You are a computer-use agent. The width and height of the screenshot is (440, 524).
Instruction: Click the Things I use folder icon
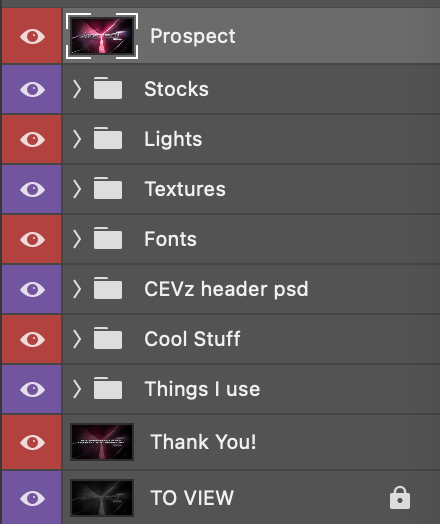tap(108, 388)
